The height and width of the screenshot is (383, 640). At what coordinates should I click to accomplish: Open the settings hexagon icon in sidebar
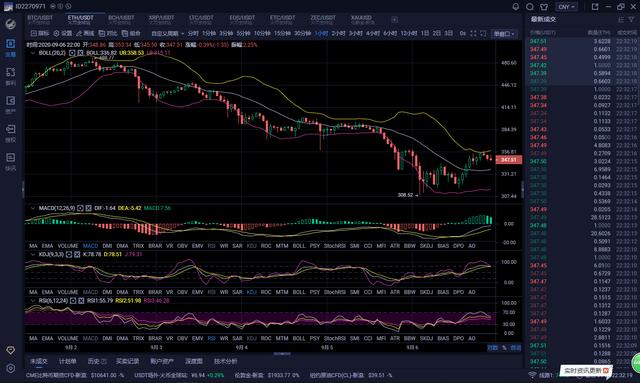point(11,368)
